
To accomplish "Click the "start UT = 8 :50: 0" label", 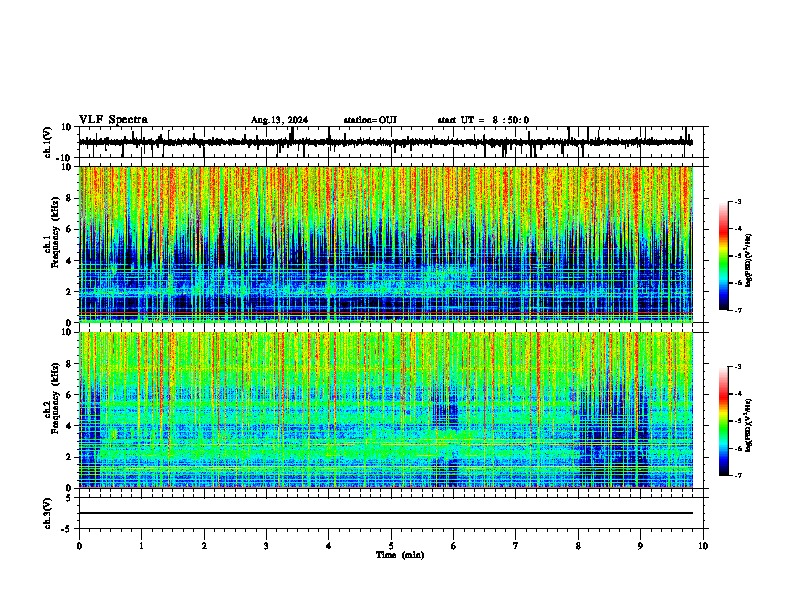I will pos(483,120).
